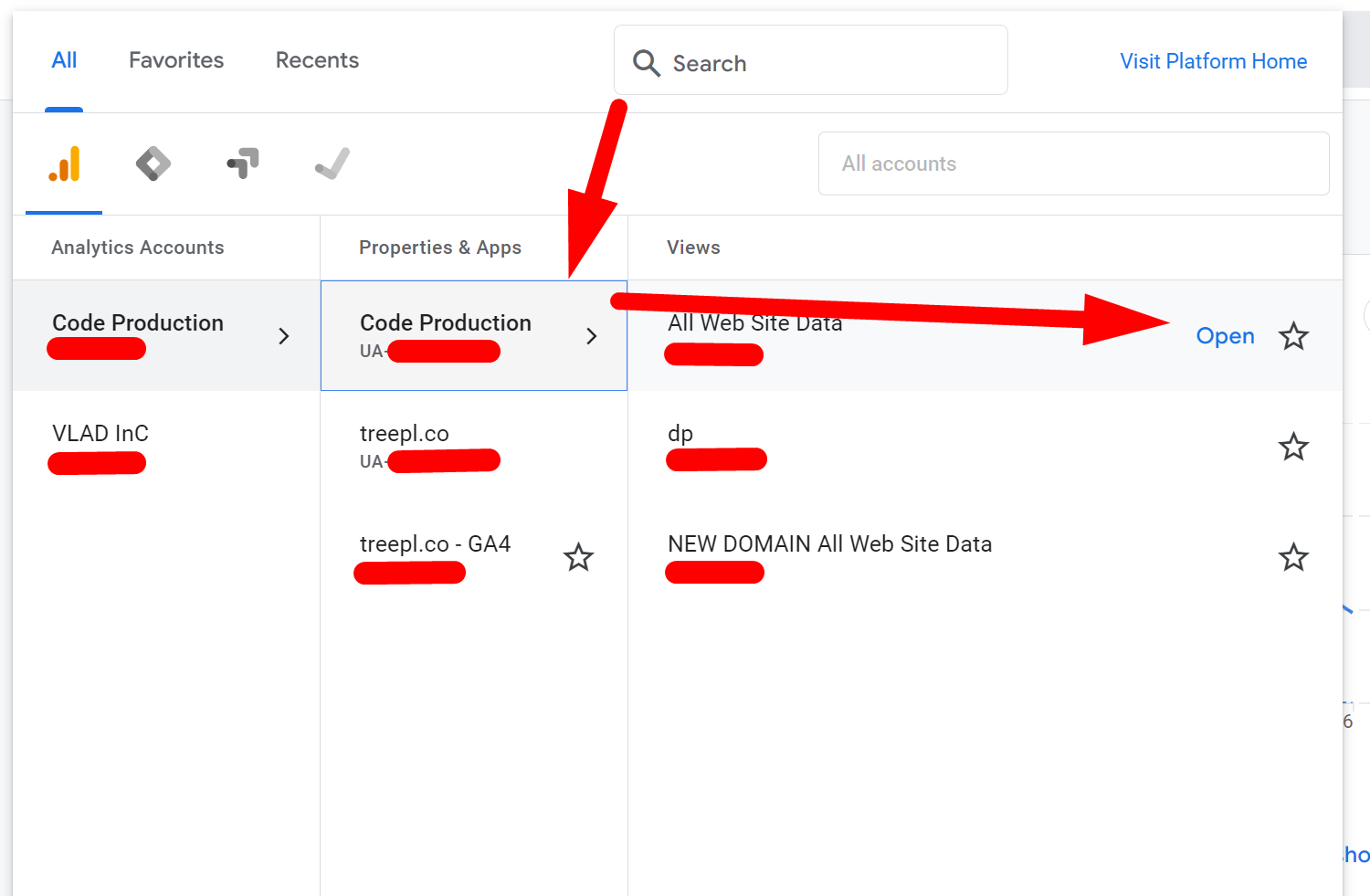Select the All Web Site Data view name
Viewport: 1370px width, 896px height.
[x=754, y=323]
